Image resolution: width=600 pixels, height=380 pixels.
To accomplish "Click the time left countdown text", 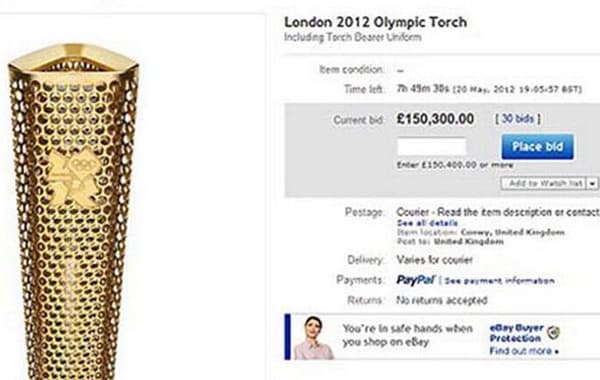I will pos(489,89).
